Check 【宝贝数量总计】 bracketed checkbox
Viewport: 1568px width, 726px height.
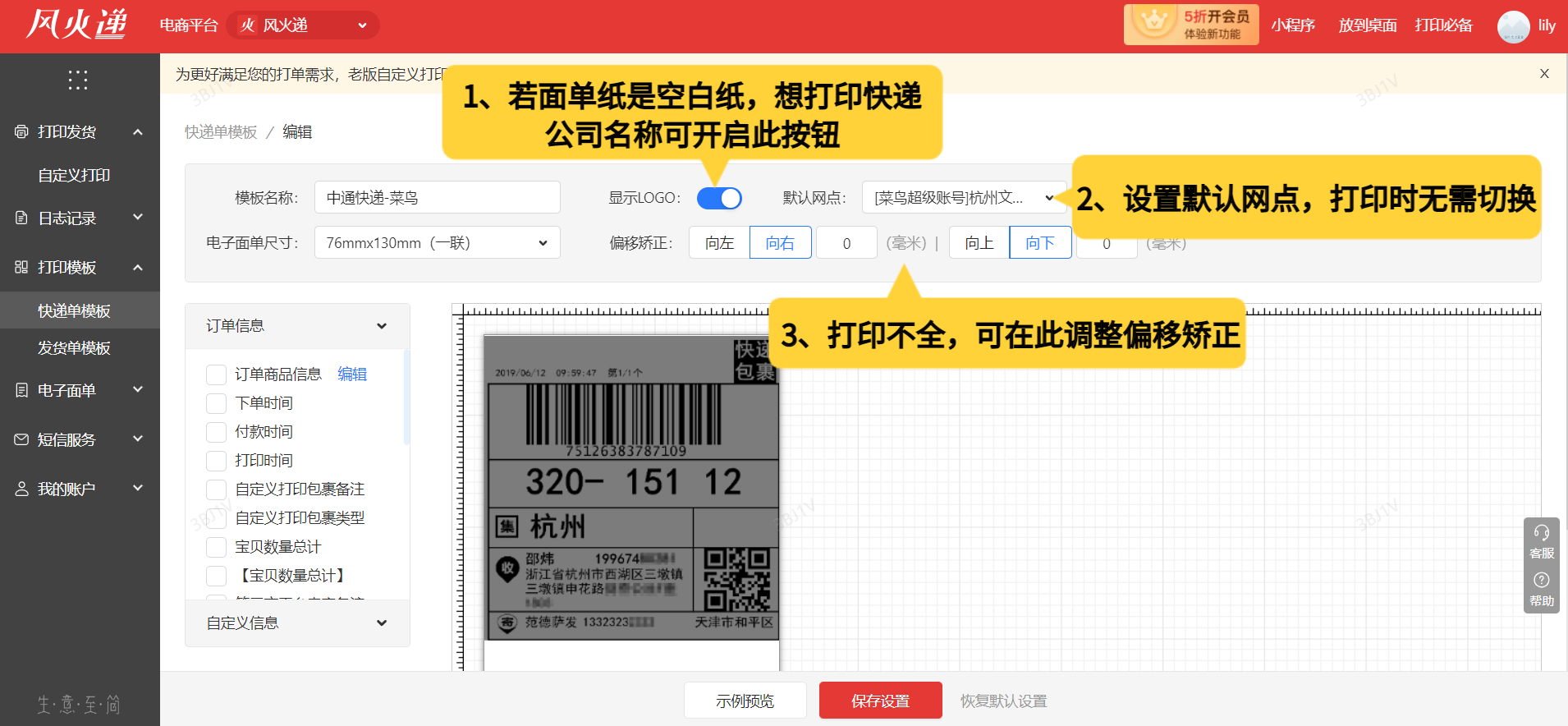click(217, 576)
